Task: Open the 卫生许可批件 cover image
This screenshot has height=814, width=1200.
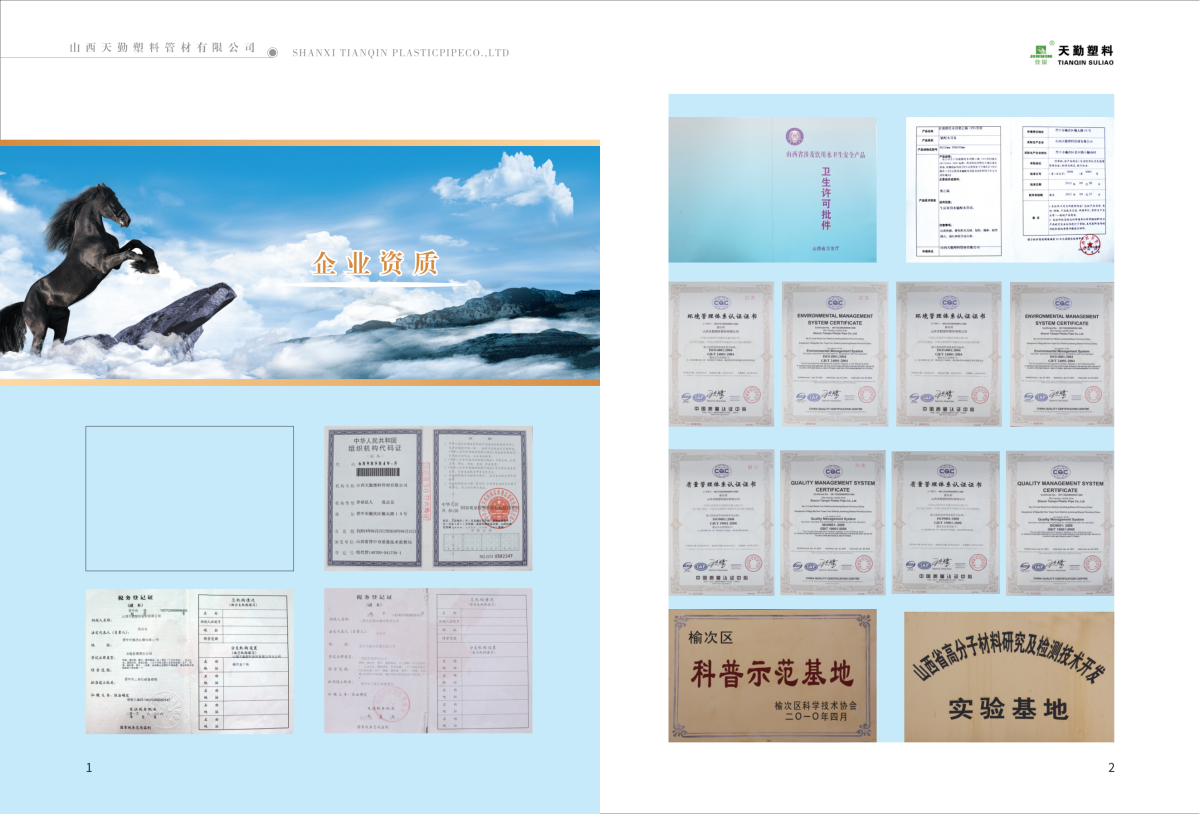Action: pyautogui.click(x=772, y=190)
